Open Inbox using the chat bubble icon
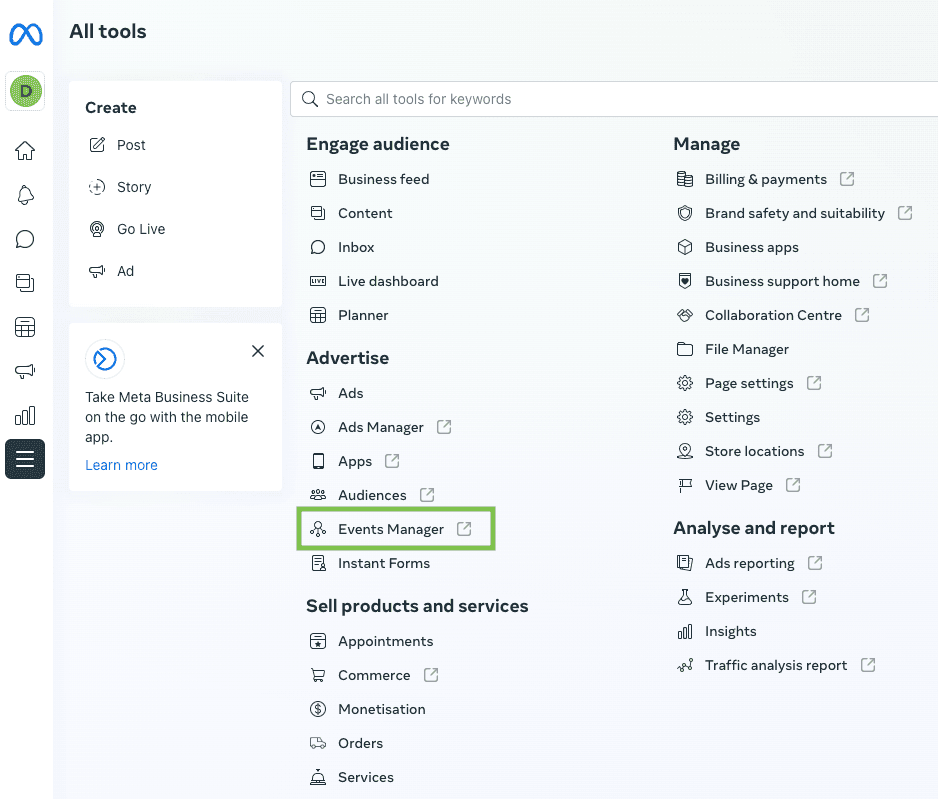The width and height of the screenshot is (938, 799). (x=25, y=239)
